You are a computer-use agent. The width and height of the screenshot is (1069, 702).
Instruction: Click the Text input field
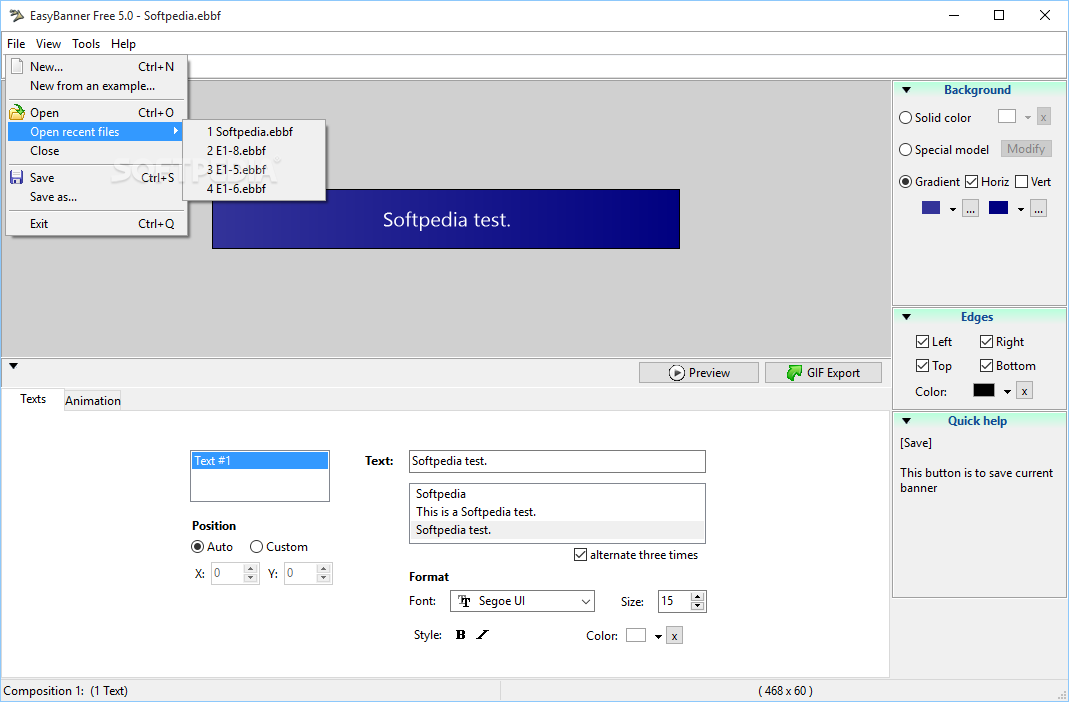pyautogui.click(x=557, y=461)
